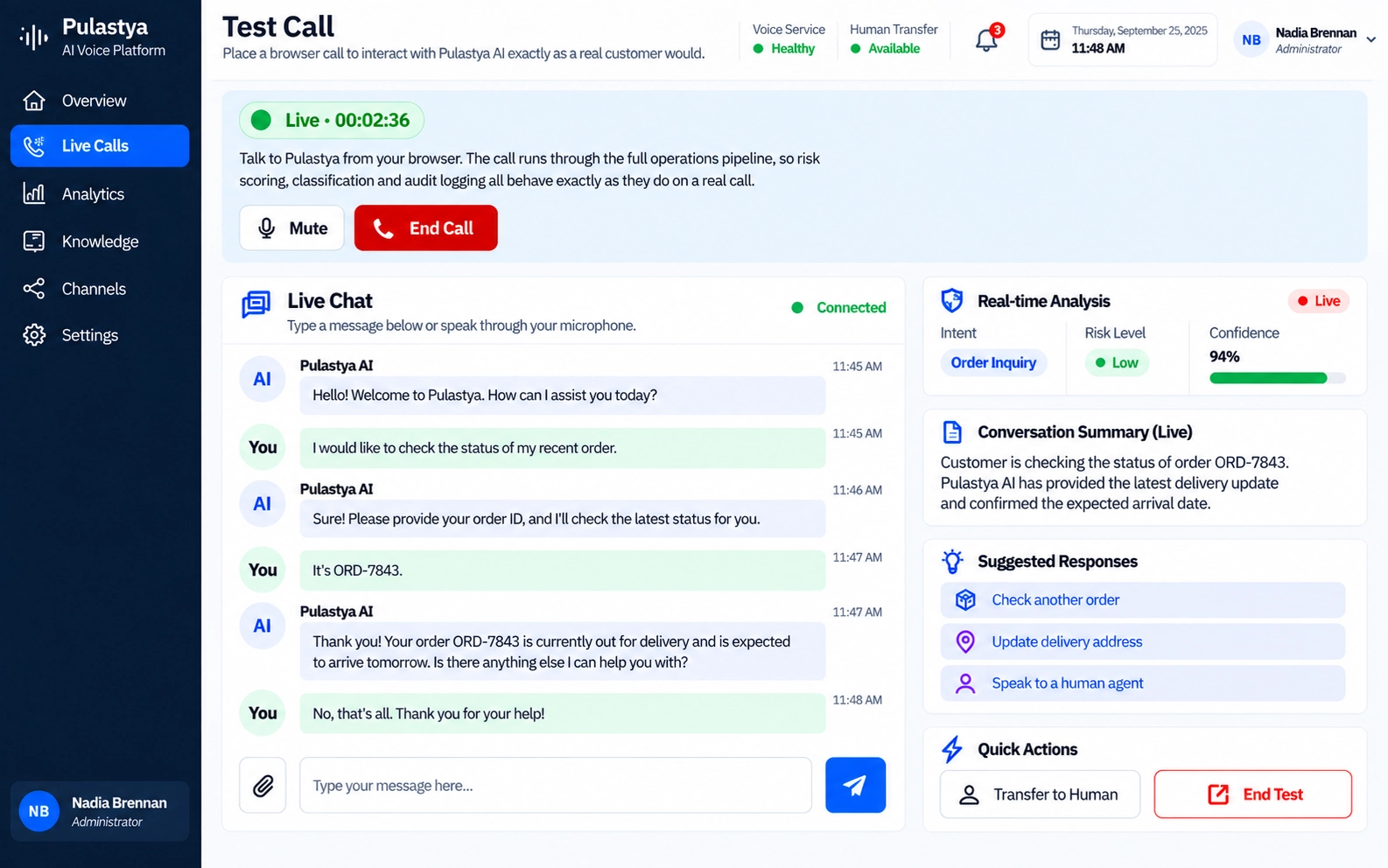Click the Order Inquiry intent badge
This screenshot has width=1388, height=868.
pyautogui.click(x=993, y=363)
